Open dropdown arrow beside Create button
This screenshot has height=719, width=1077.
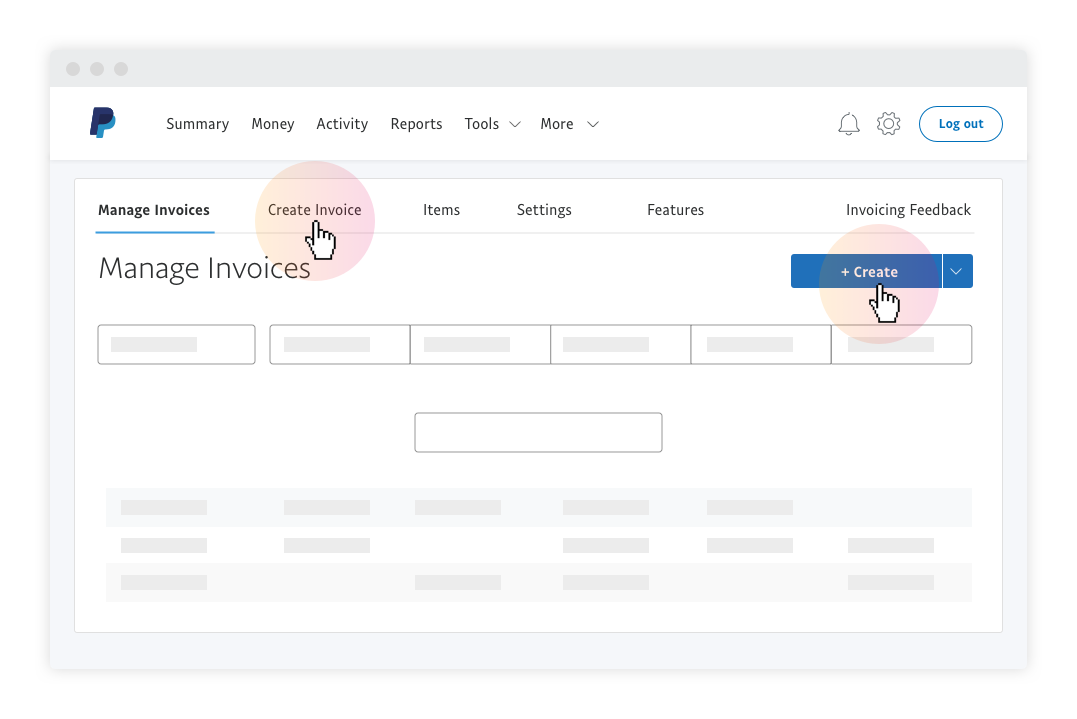tap(957, 271)
